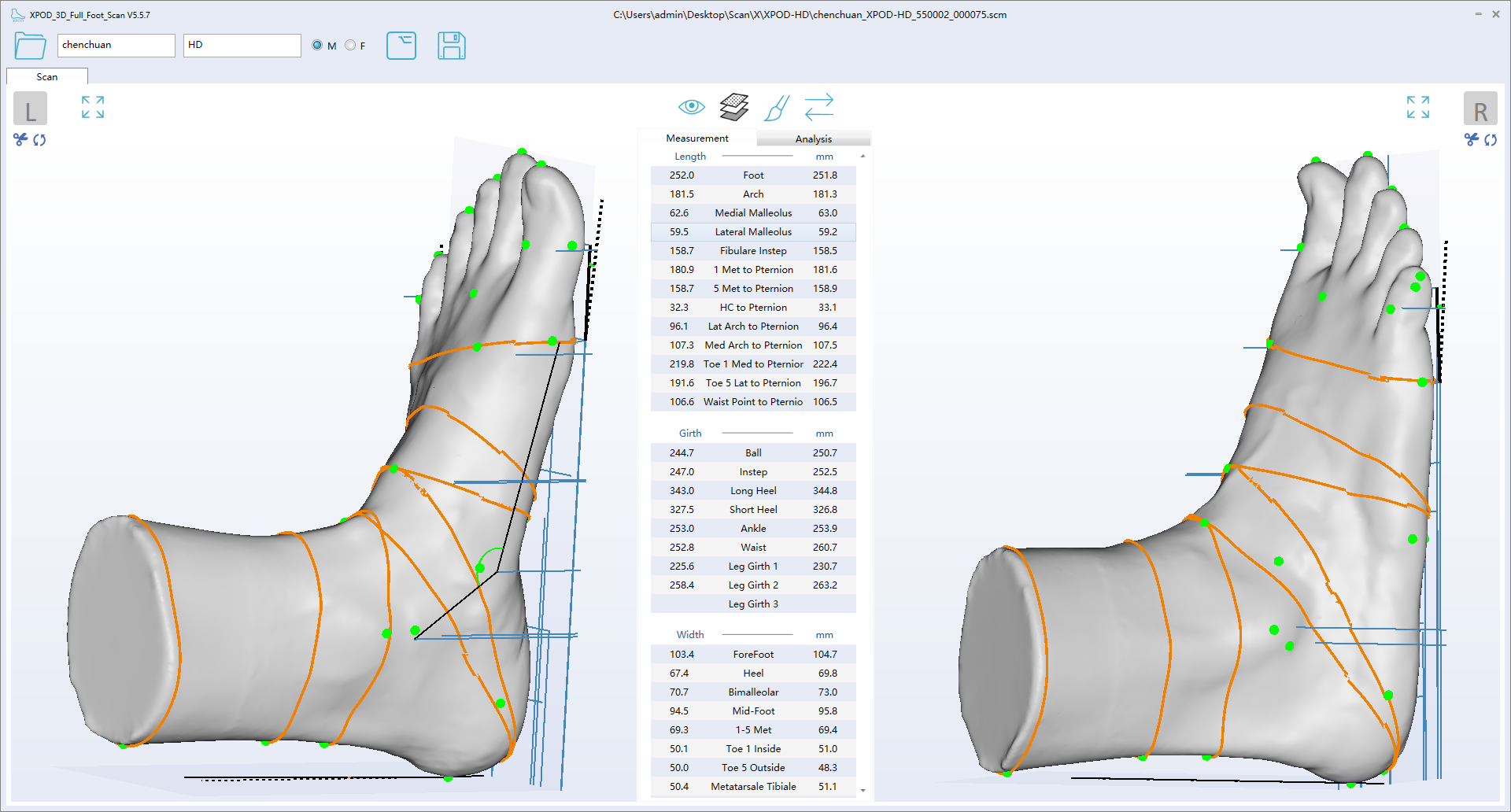The image size is (1511, 812).
Task: Click the layers stack icon
Action: pos(733,107)
